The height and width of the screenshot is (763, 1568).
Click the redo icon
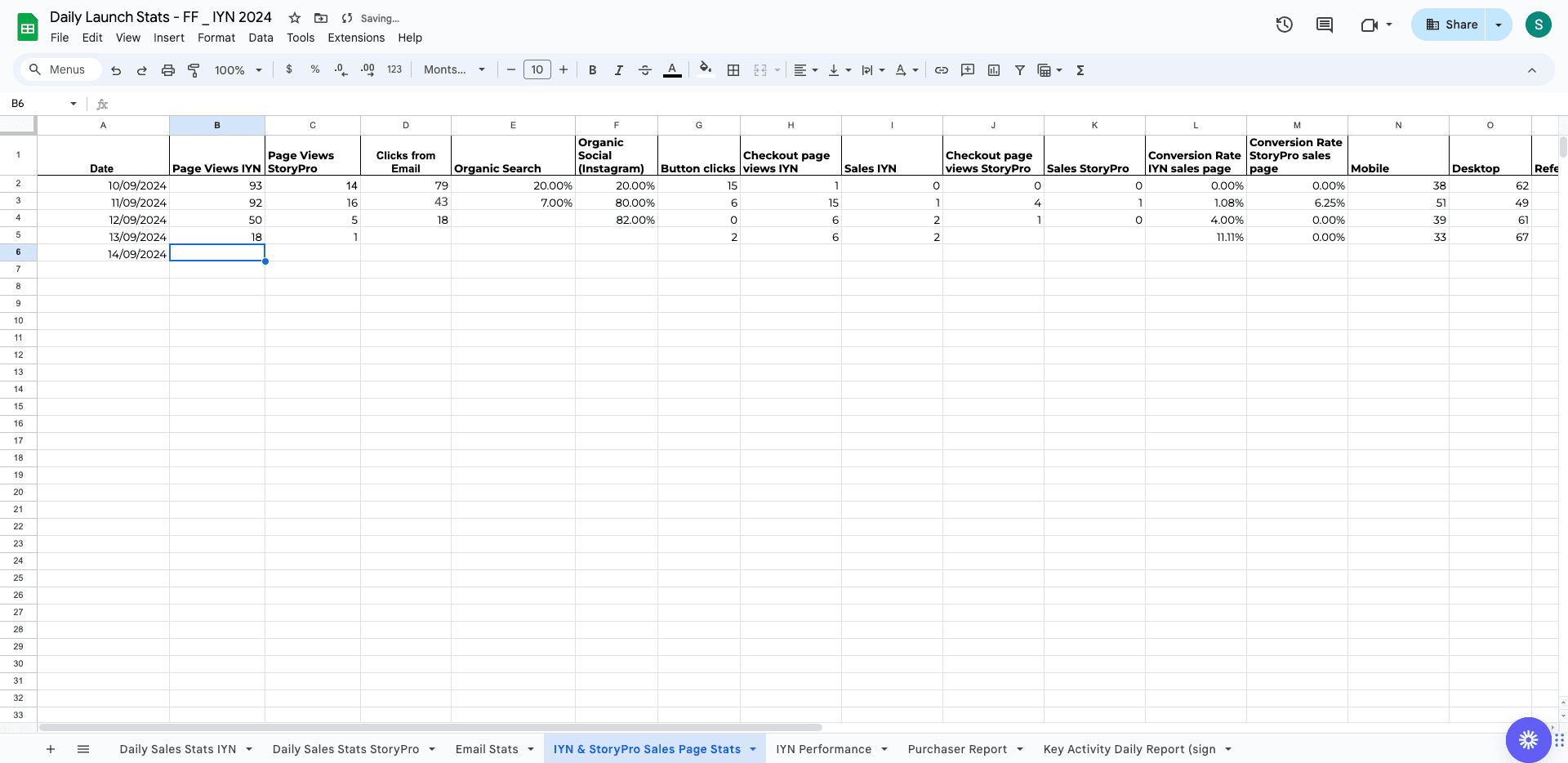click(142, 70)
